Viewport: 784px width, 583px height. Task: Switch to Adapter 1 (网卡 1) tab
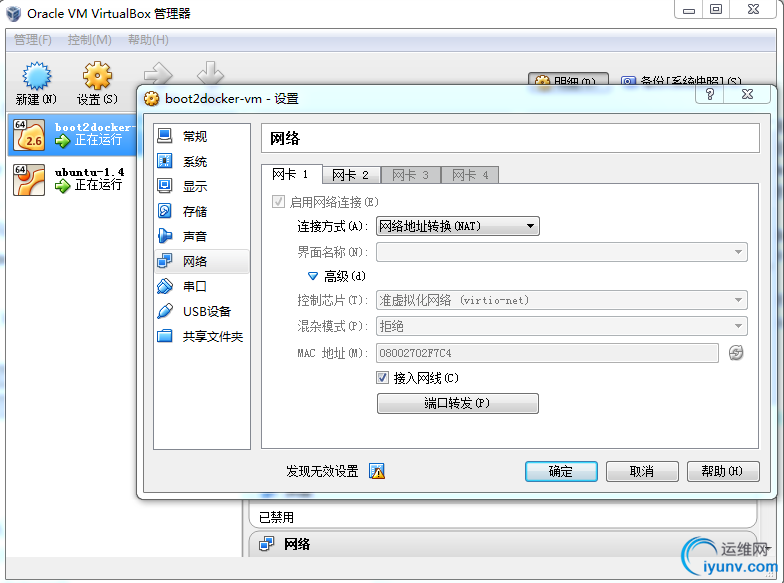(291, 174)
